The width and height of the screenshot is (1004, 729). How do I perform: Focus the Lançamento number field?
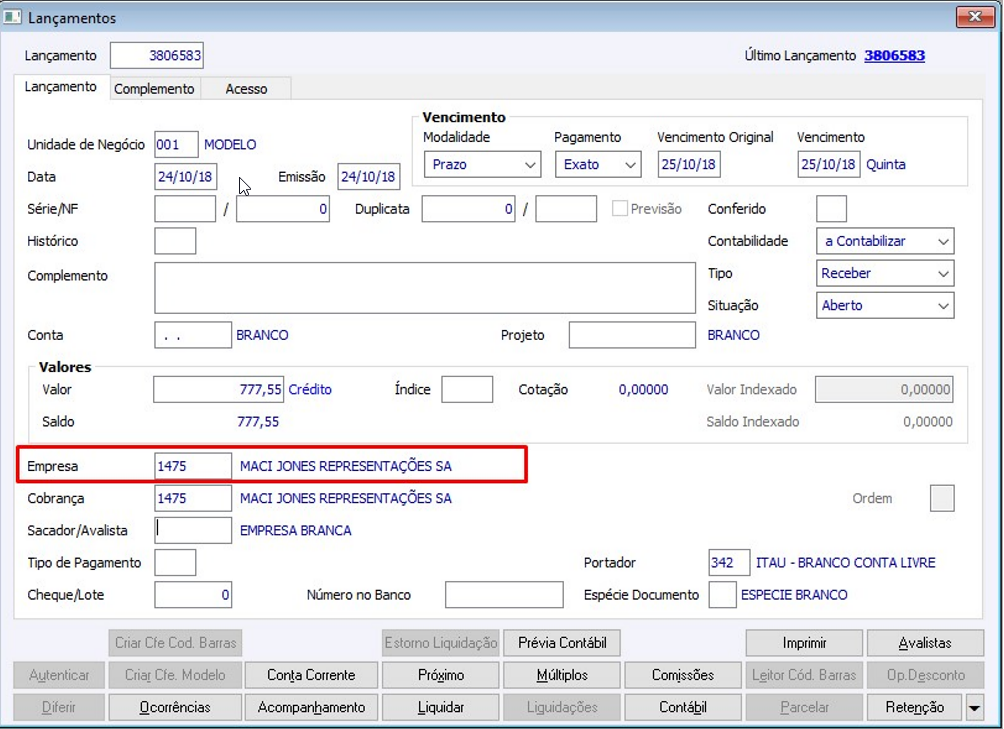157,56
